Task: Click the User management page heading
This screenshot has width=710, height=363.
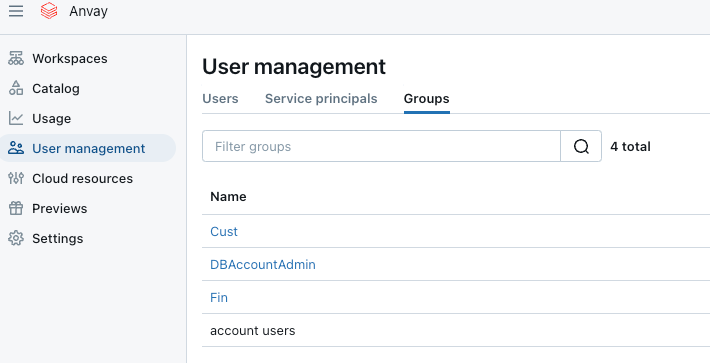Action: click(x=294, y=67)
